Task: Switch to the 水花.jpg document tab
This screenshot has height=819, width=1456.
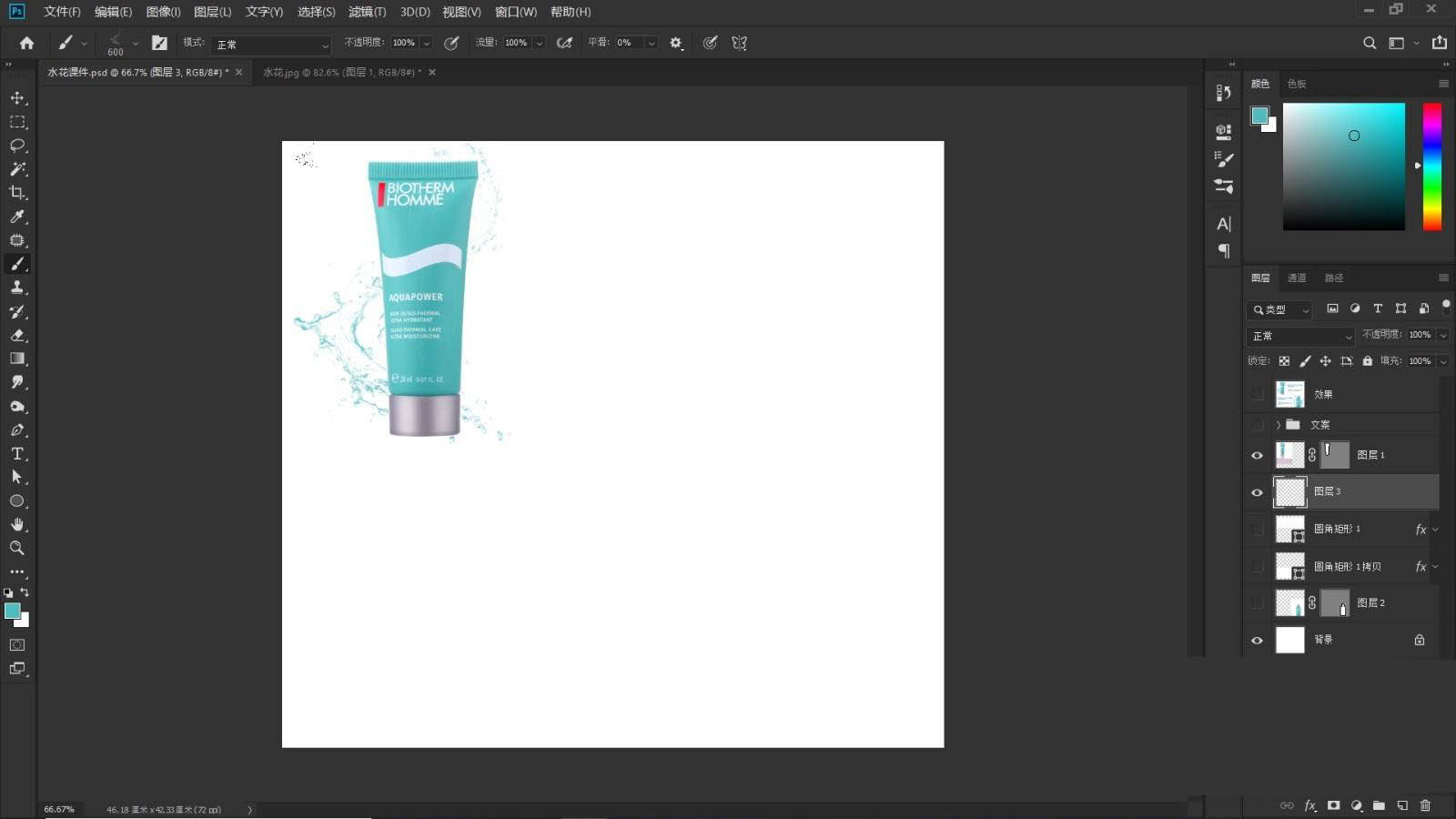Action: click(x=342, y=72)
